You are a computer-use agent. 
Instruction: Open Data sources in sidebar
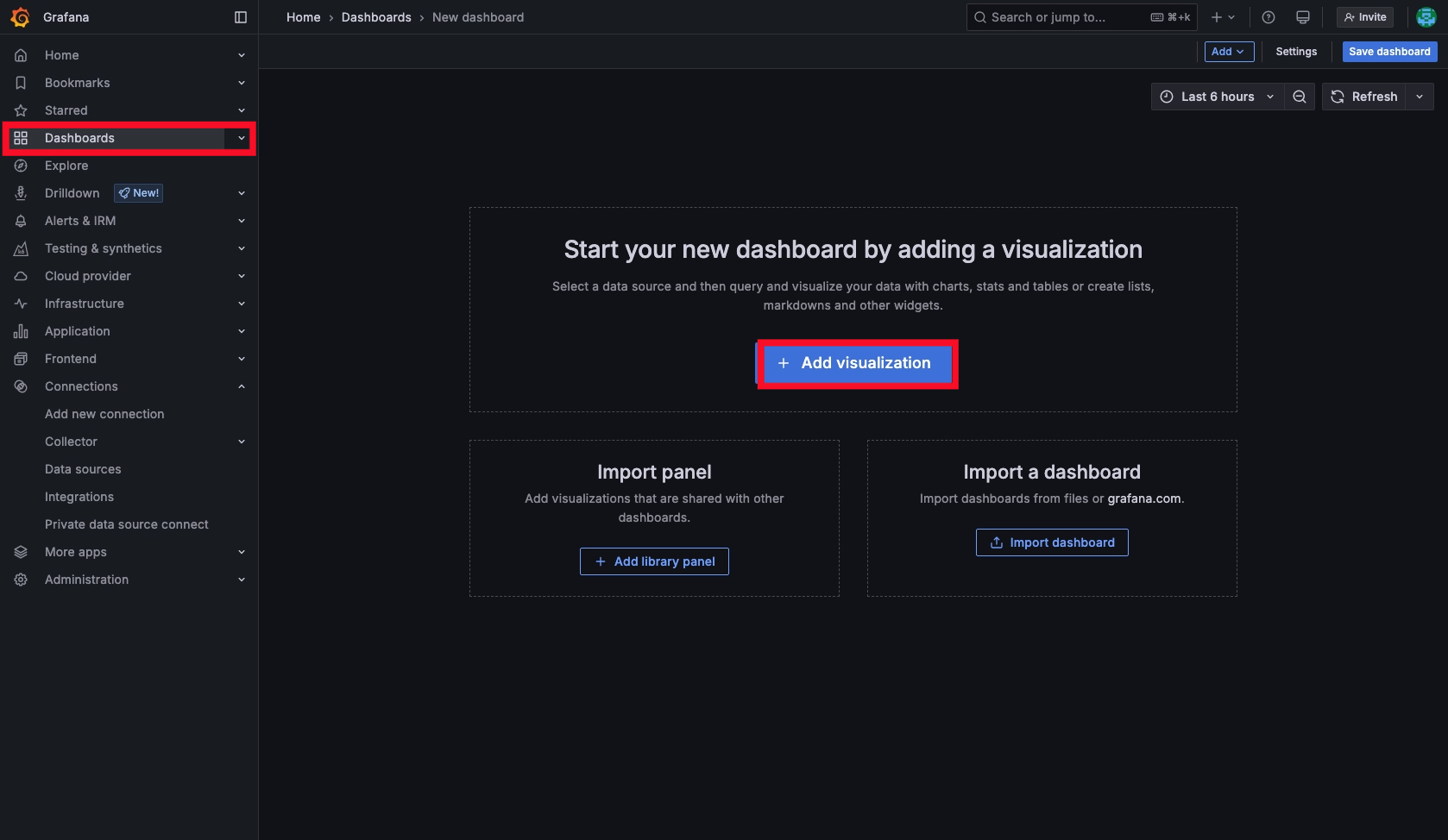point(83,469)
